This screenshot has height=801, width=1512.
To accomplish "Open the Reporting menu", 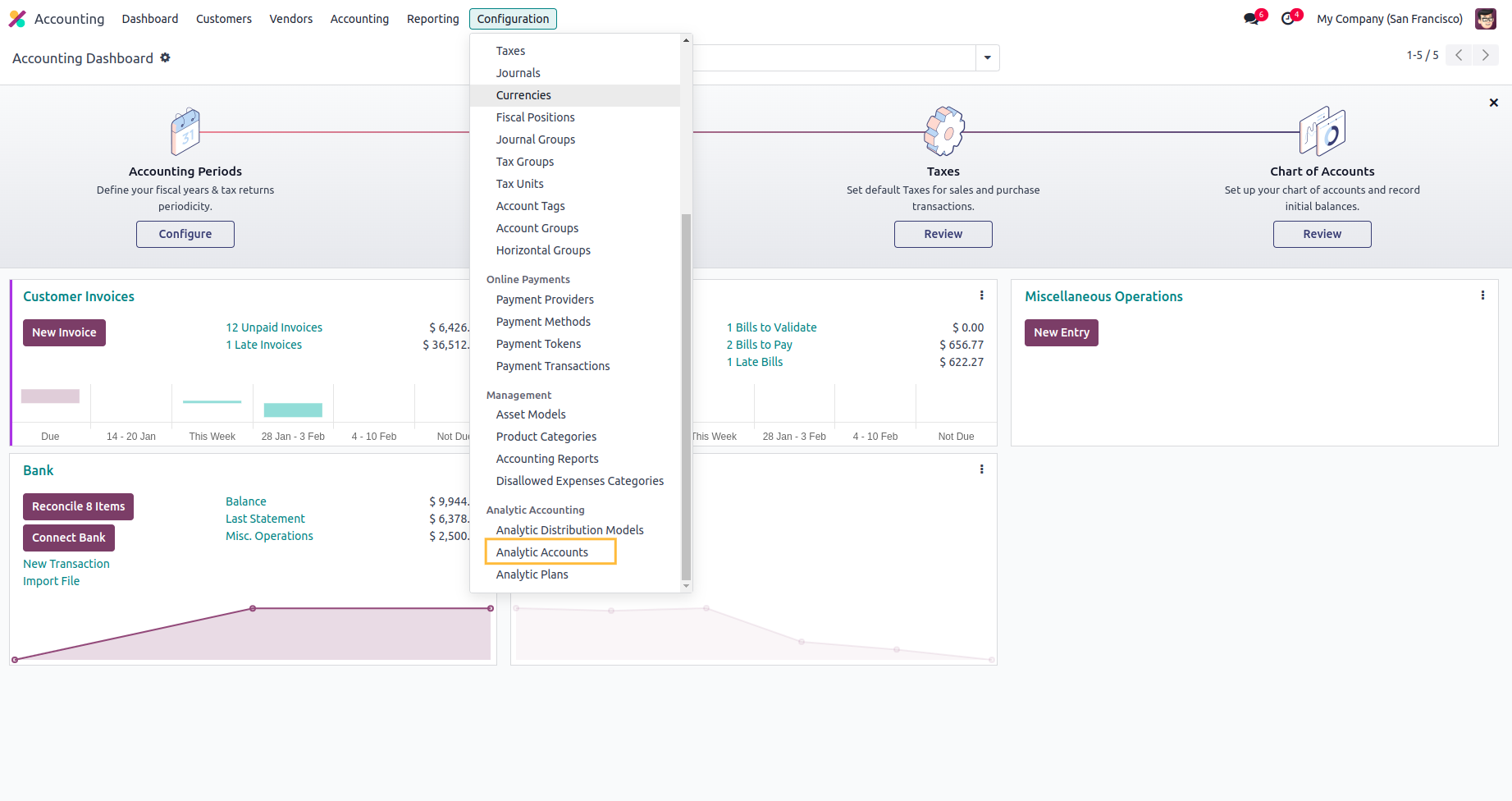I will [433, 19].
